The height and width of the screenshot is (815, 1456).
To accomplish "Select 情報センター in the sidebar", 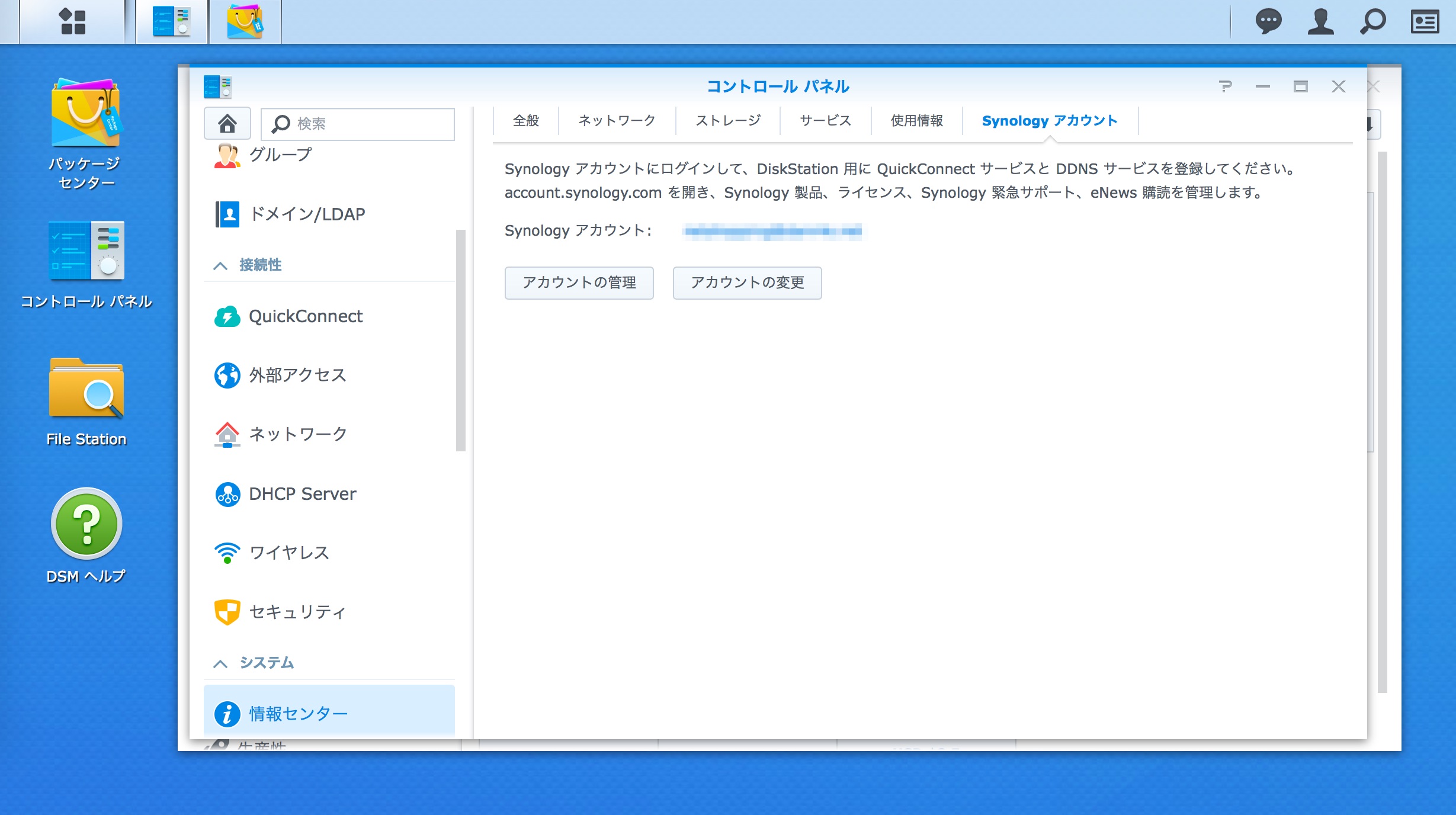I will (x=329, y=713).
